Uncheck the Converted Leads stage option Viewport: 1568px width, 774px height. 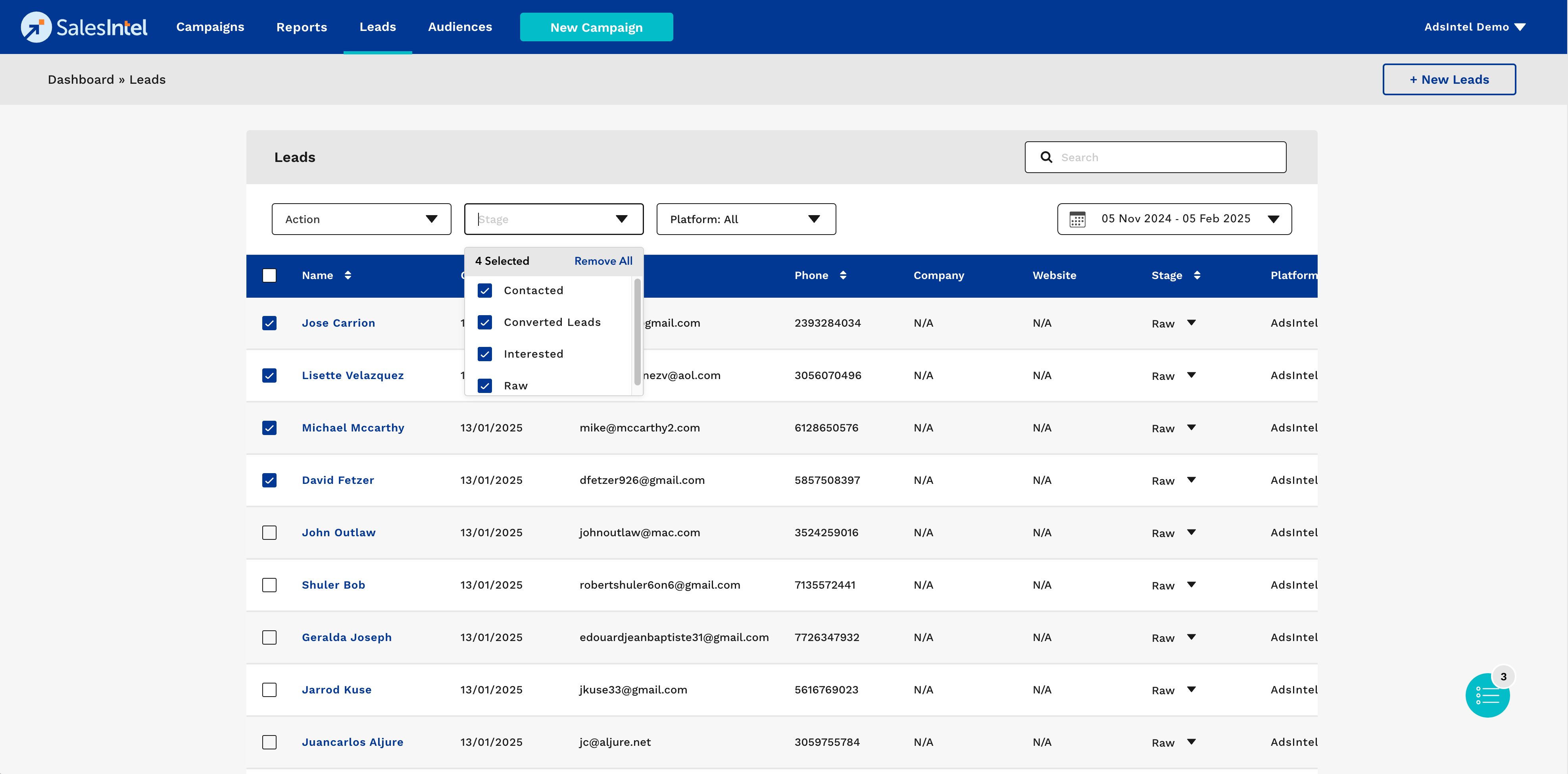484,322
